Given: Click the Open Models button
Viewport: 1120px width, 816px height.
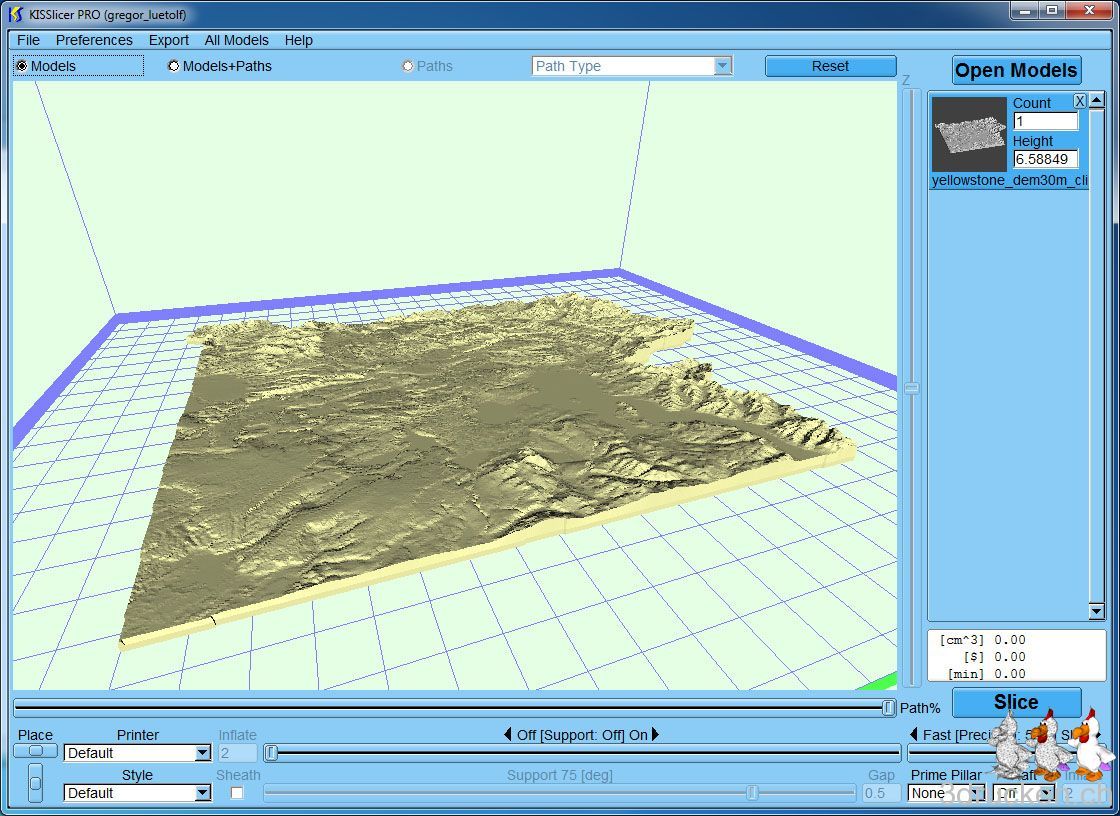Looking at the screenshot, I should click(1016, 70).
